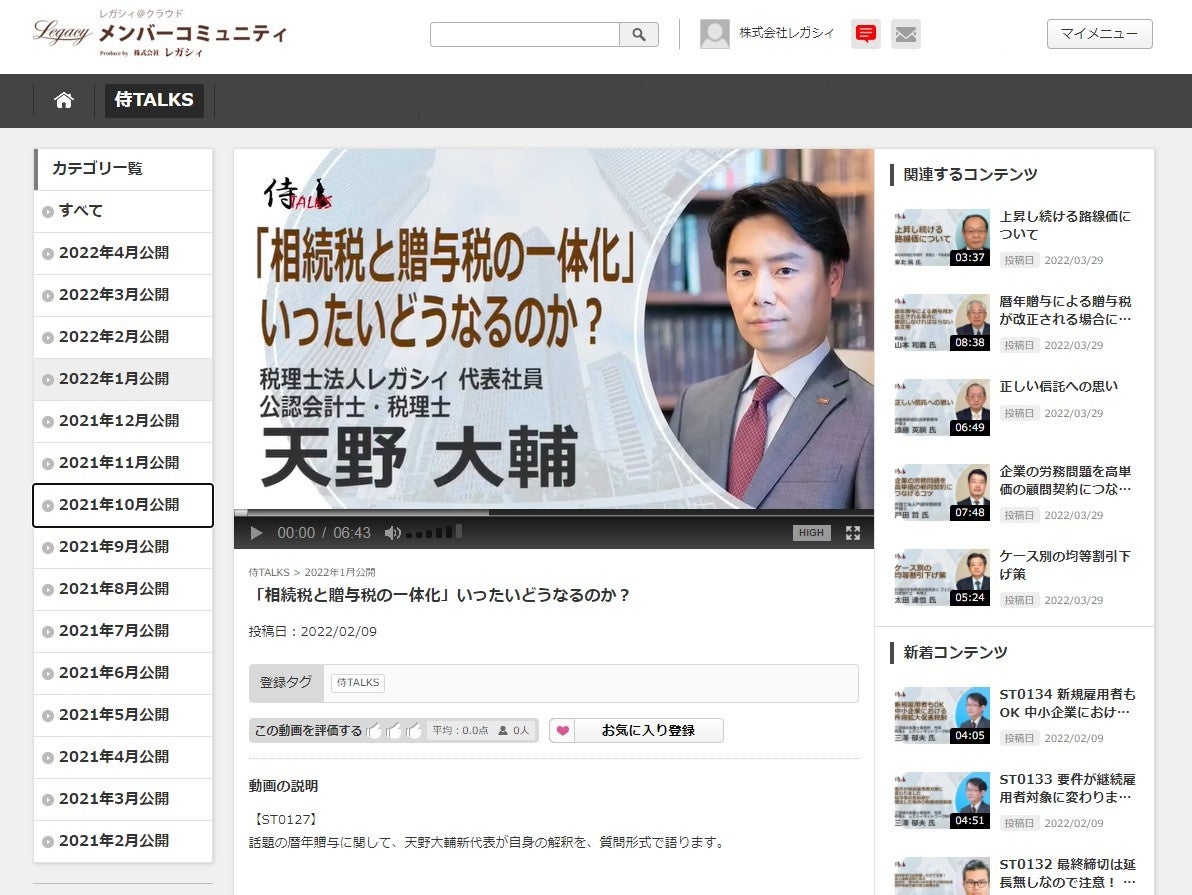Open the 正しい信託への思い link
Viewport: 1192px width, 895px height.
[1059, 387]
